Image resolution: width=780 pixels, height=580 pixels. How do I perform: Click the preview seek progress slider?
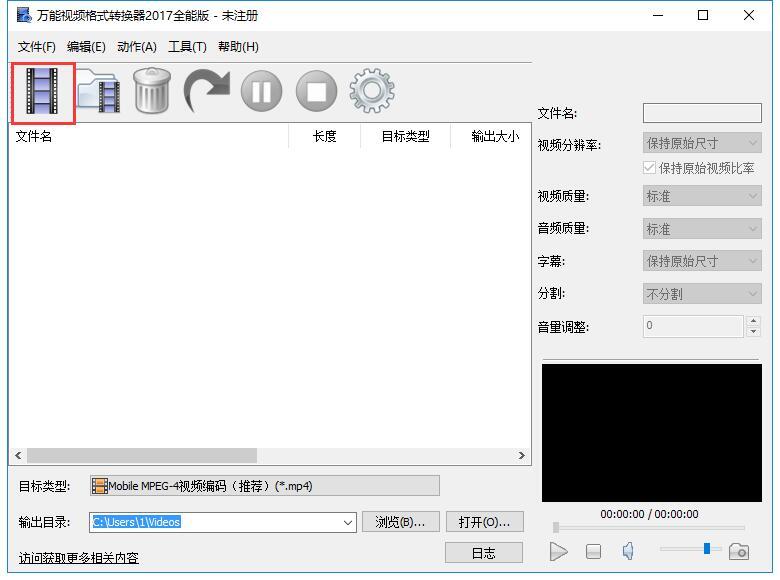649,527
